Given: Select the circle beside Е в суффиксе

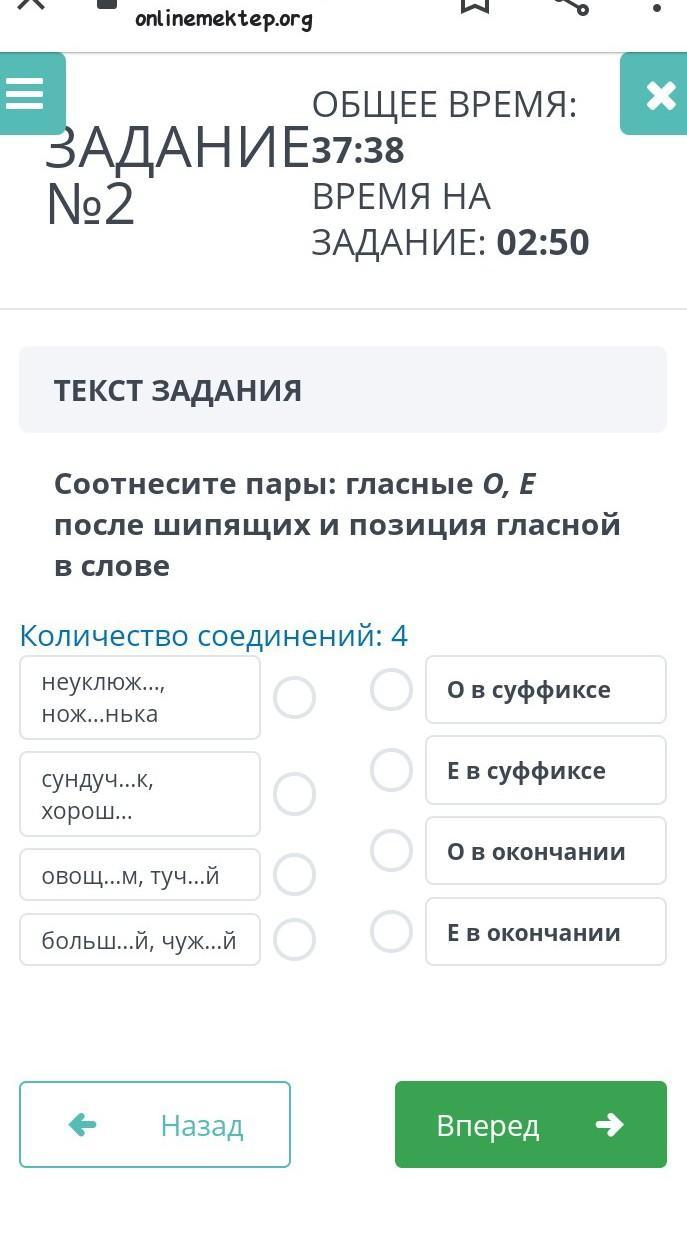Looking at the screenshot, I should click(391, 770).
